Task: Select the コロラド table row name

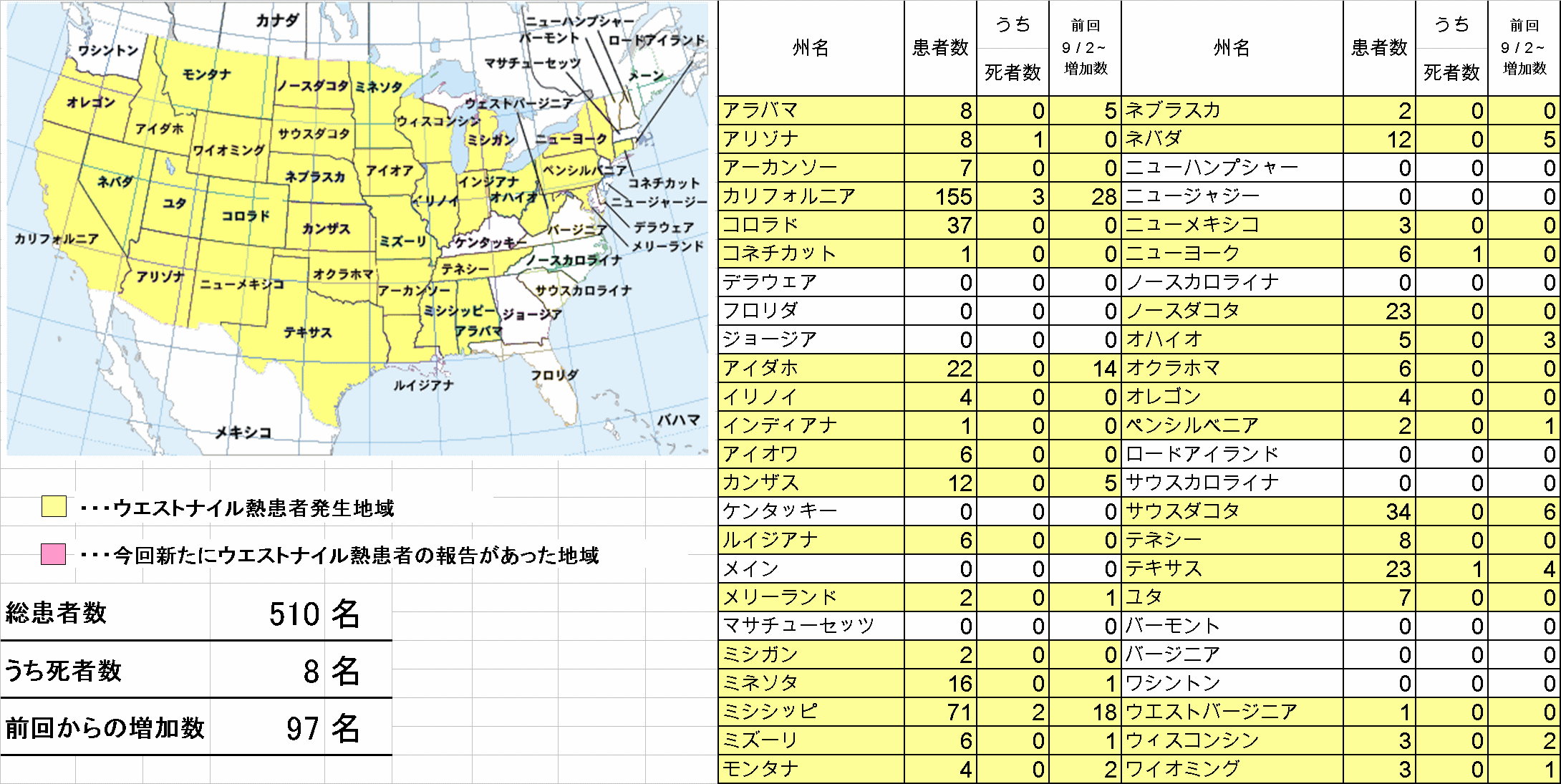Action: pos(811,225)
